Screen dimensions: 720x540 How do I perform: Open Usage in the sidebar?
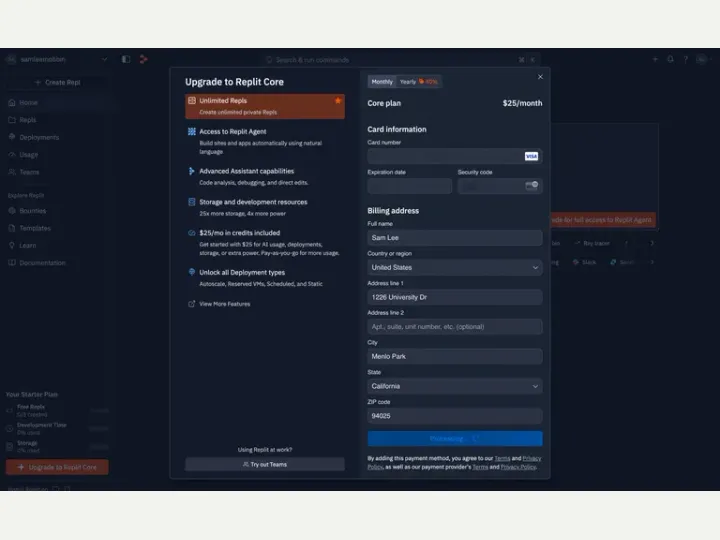point(57,155)
